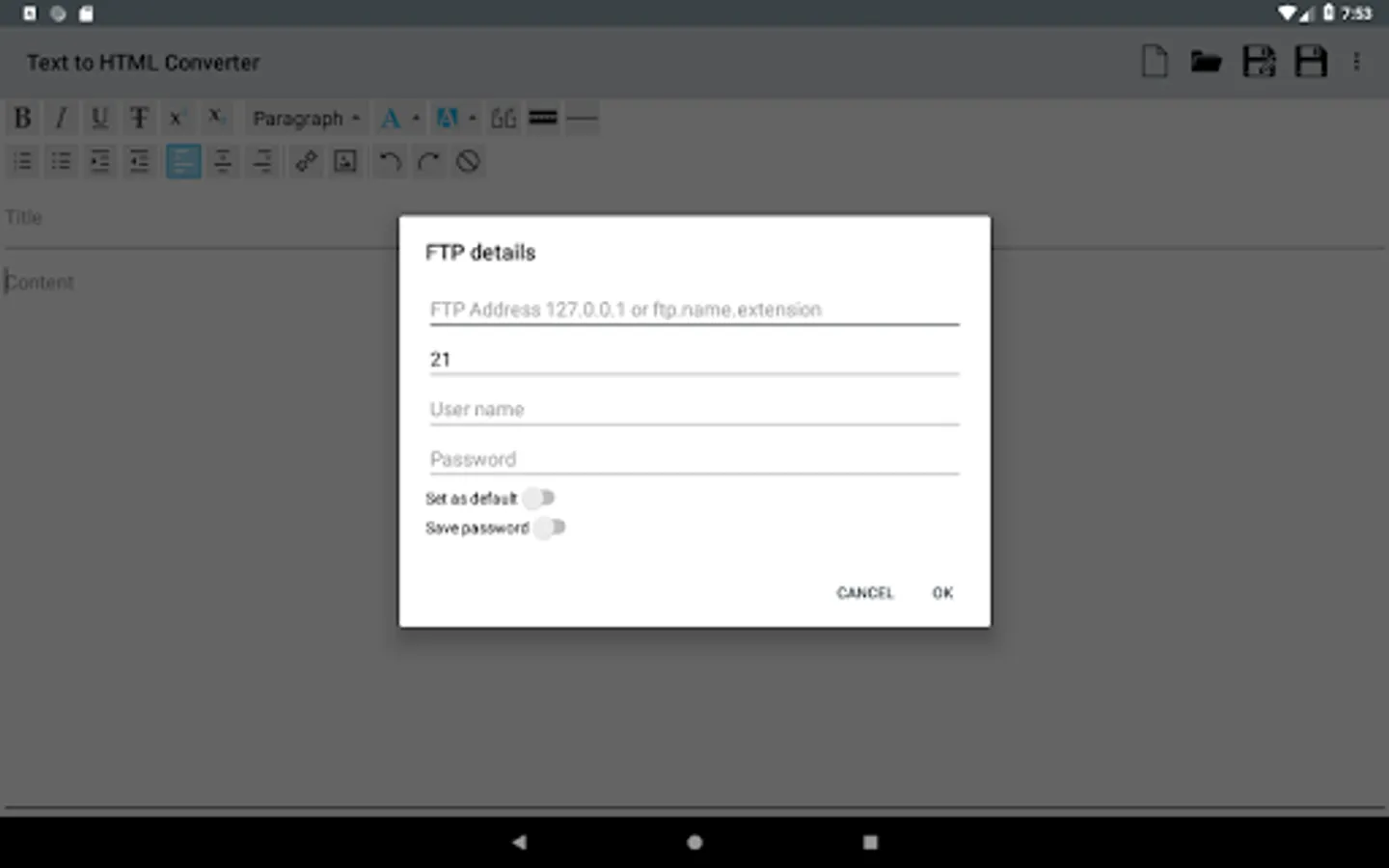
Task: Open the three-dot overflow menu
Action: click(x=1356, y=62)
